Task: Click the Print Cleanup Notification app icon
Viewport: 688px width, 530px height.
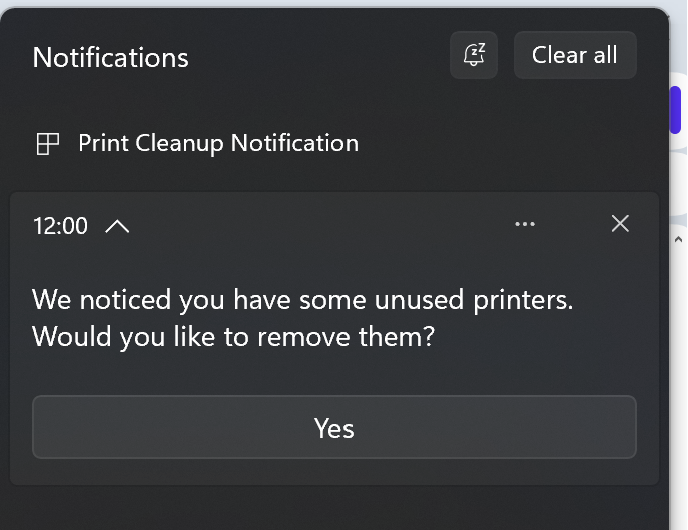Action: (x=47, y=144)
